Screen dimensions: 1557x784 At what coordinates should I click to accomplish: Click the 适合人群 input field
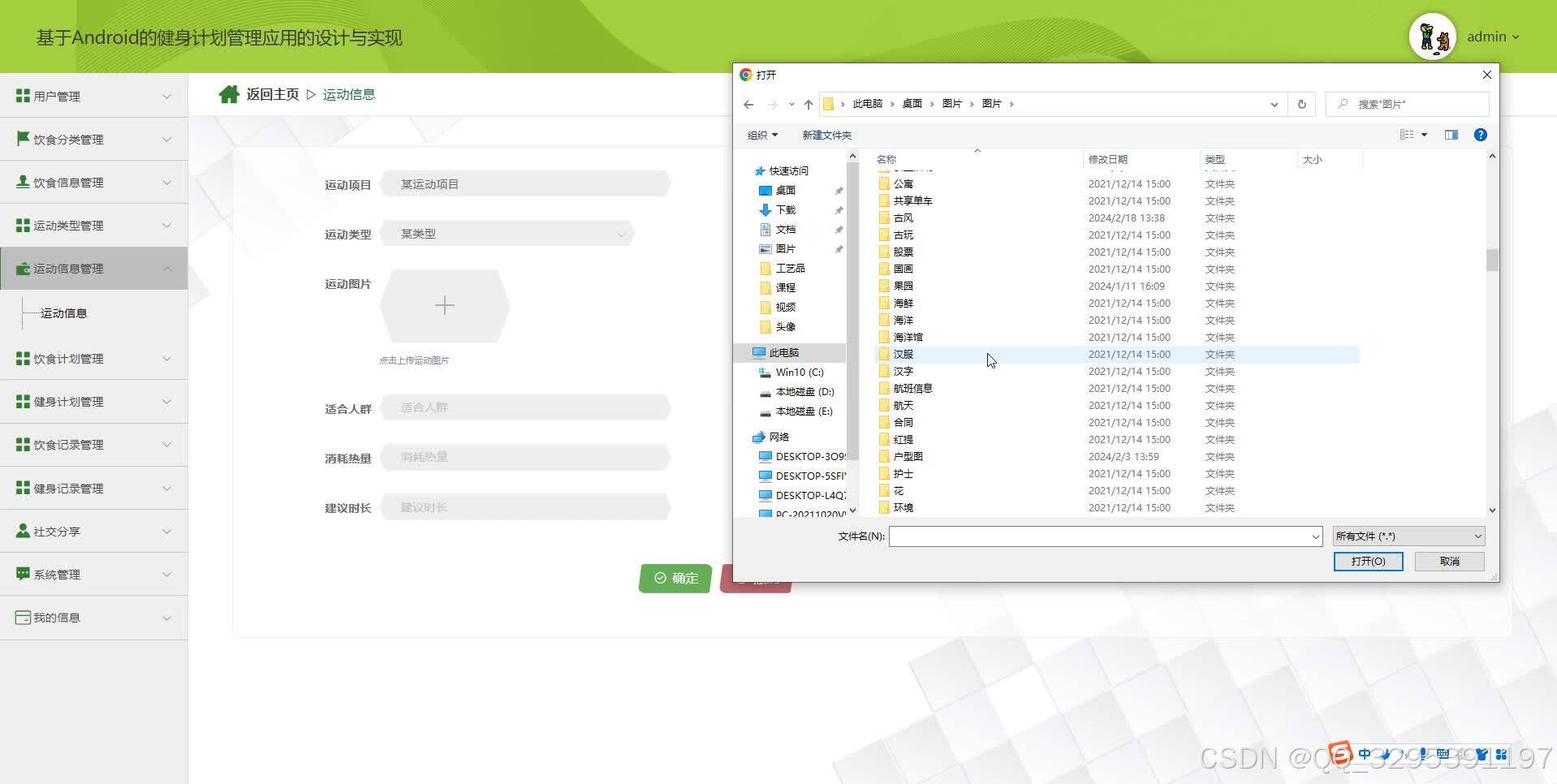[525, 407]
